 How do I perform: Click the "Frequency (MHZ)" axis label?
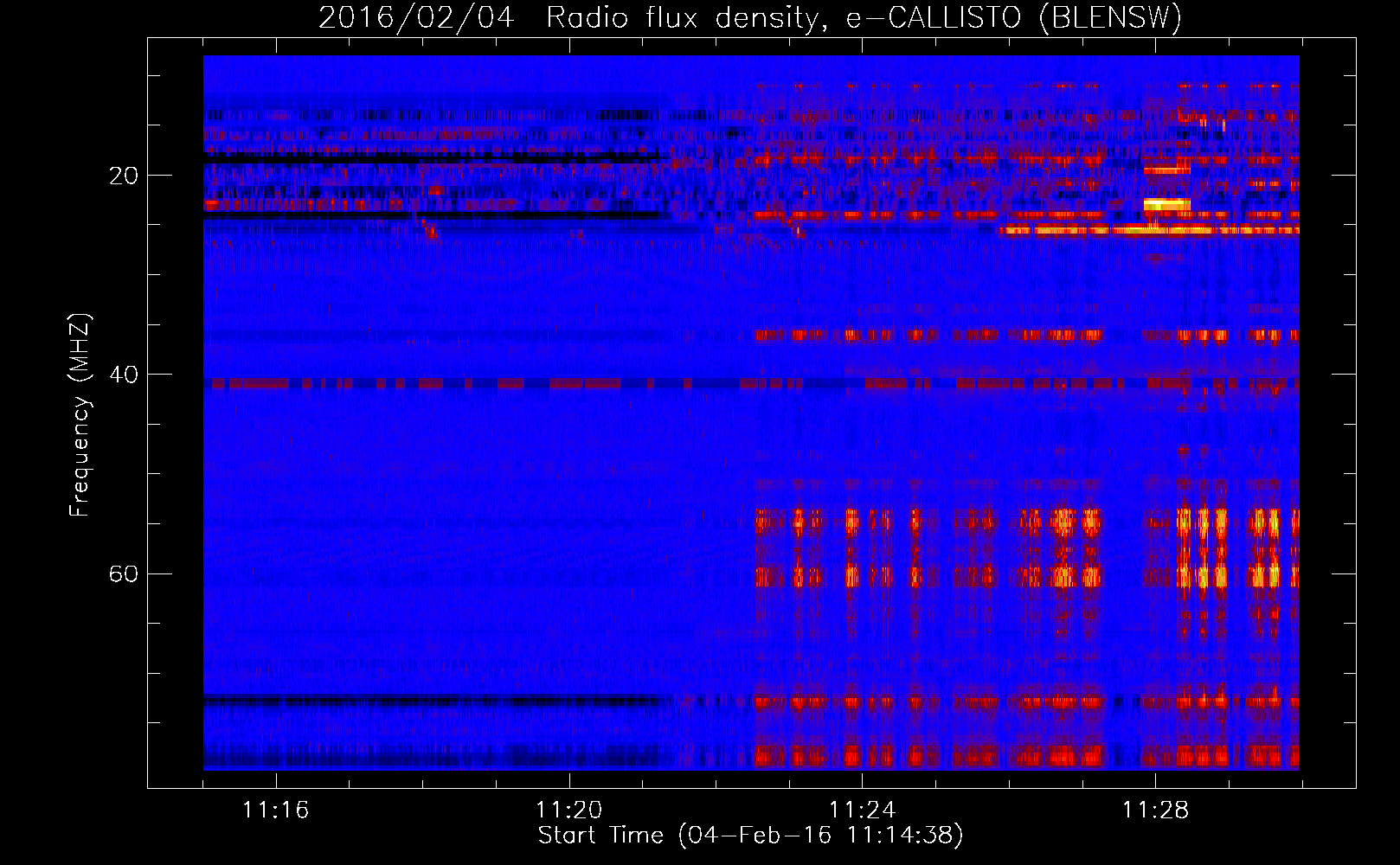click(80, 415)
